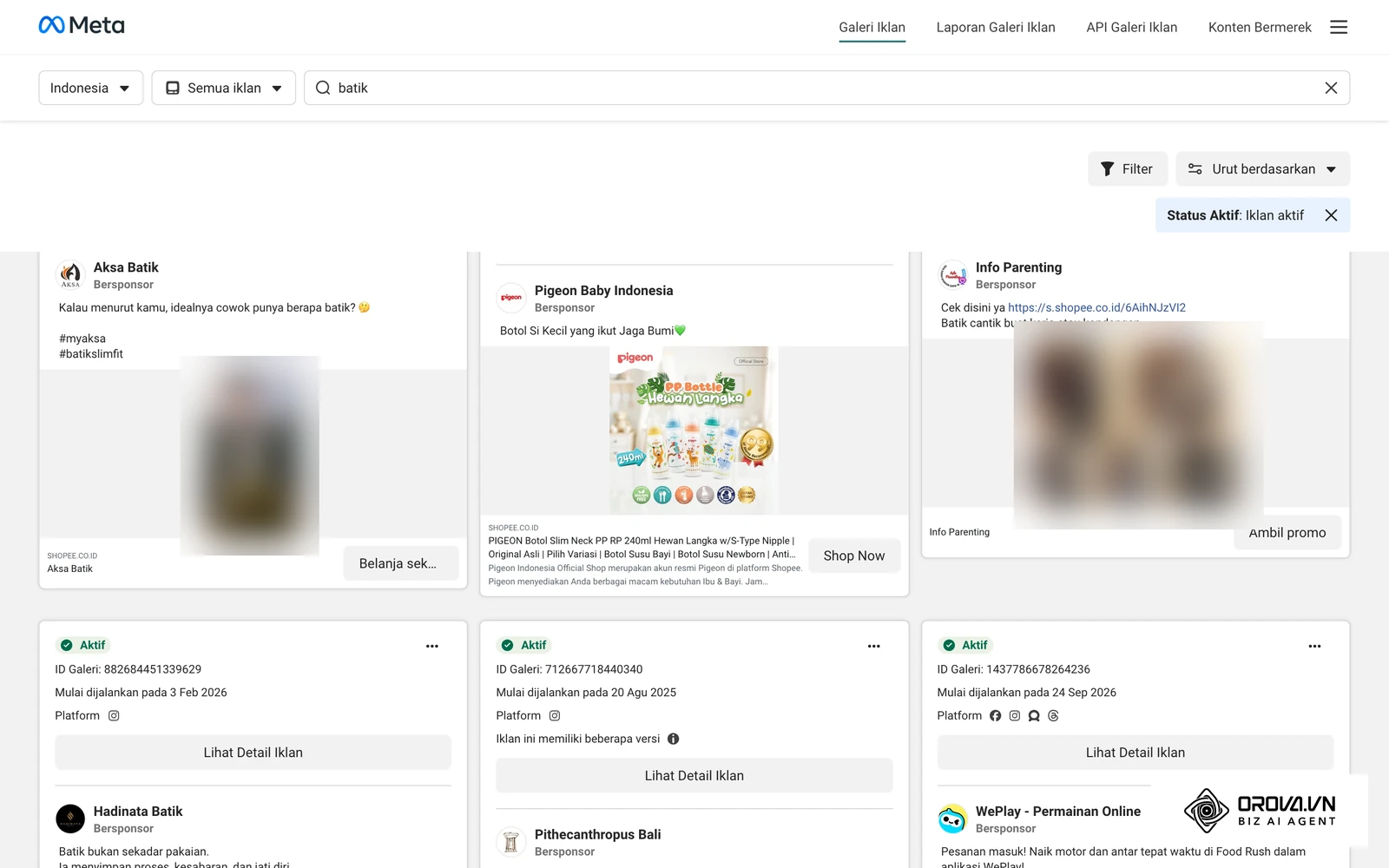Click Ambil promo on Info Parenting ad
The image size is (1389, 868).
(x=1287, y=532)
